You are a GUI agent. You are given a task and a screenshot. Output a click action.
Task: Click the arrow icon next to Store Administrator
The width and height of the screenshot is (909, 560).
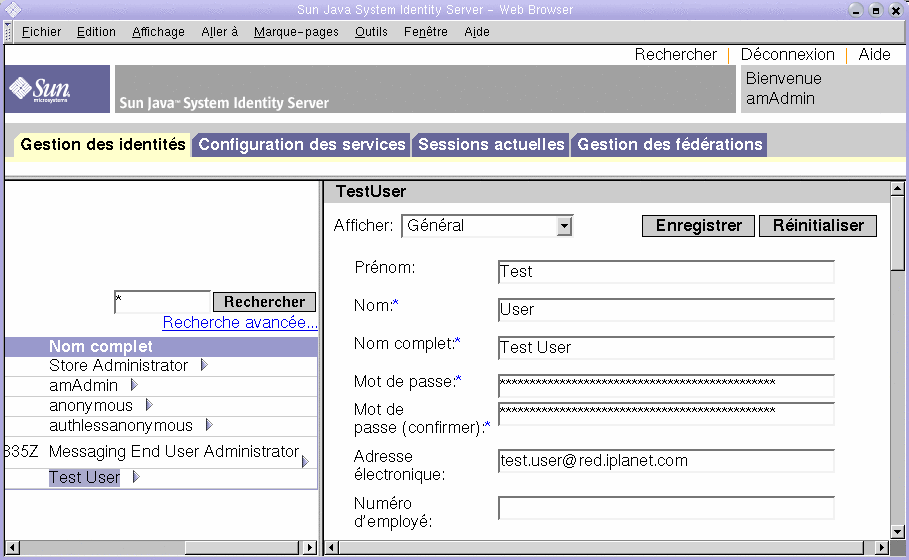[204, 365]
